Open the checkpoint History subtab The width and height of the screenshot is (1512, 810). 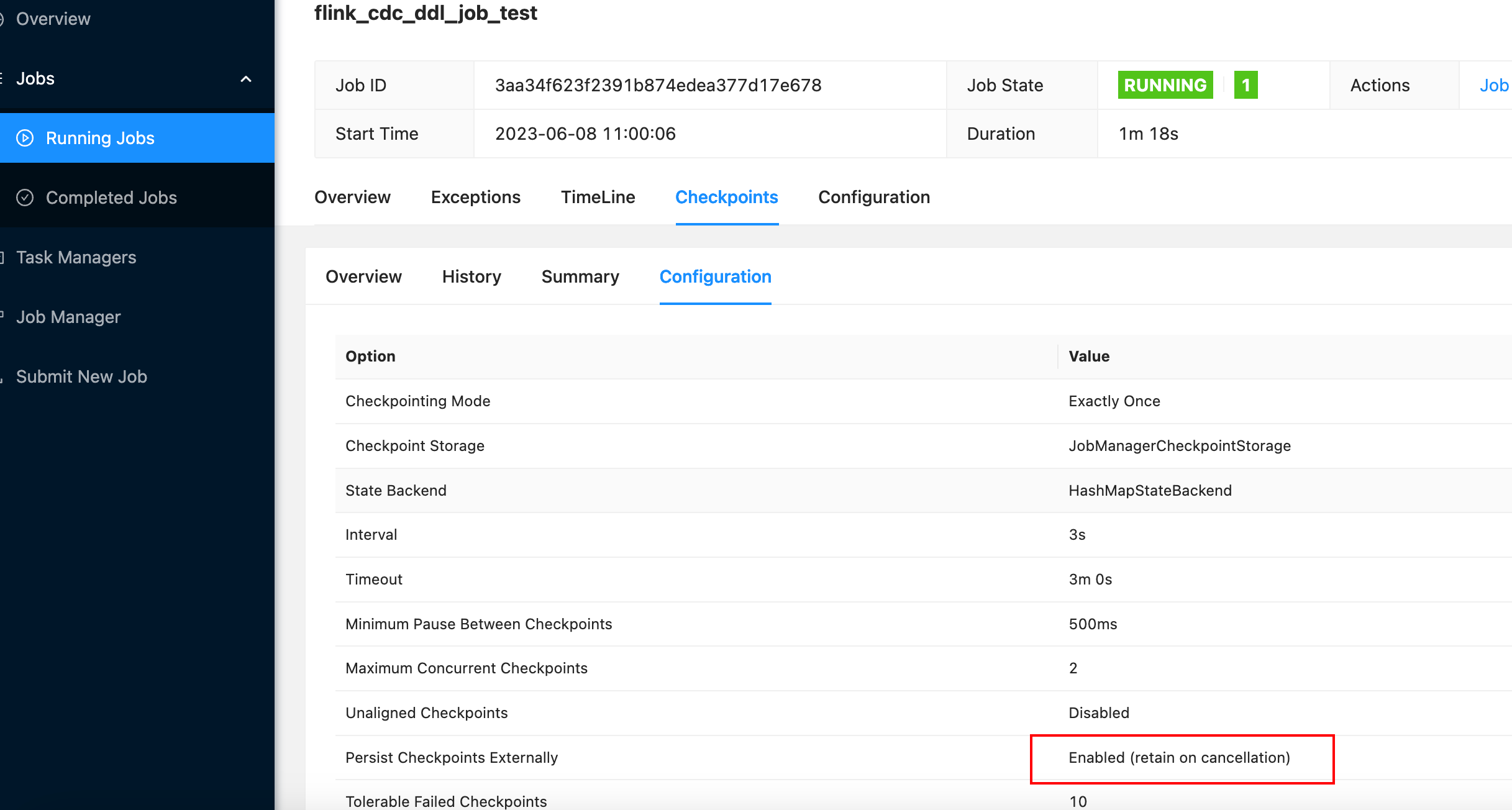(x=471, y=276)
